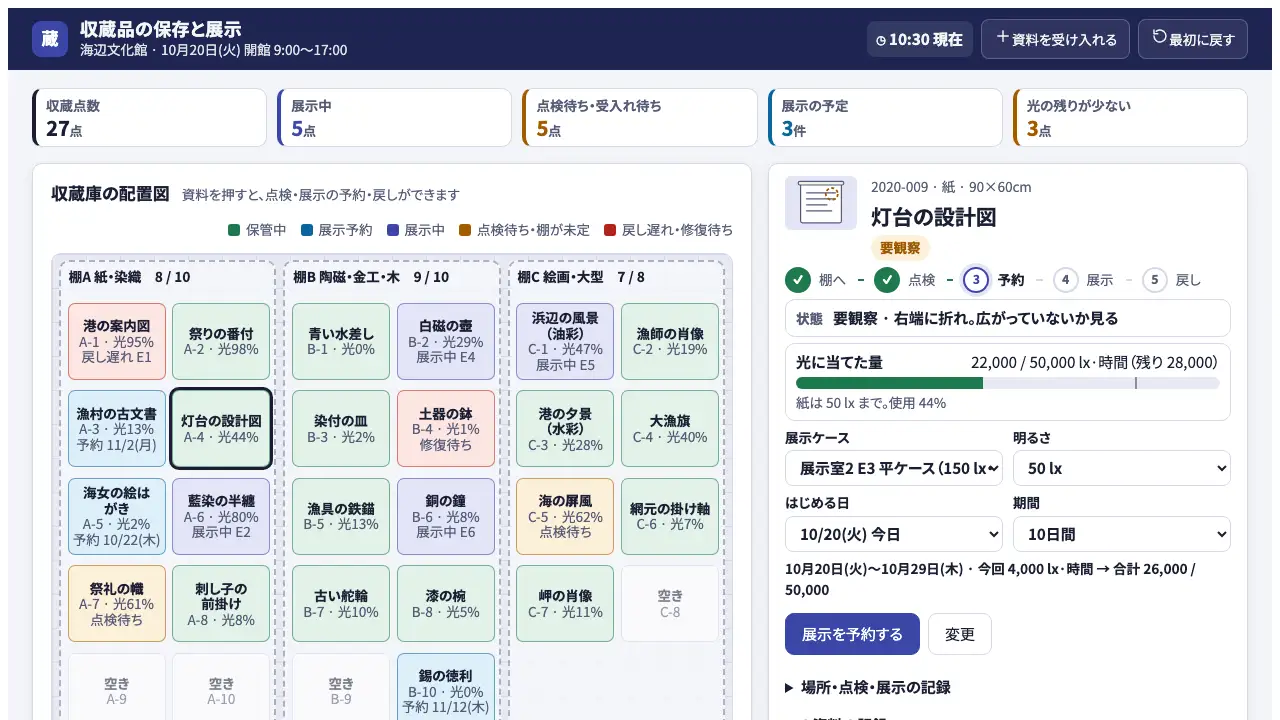Select the 祭りの番付 A-2 item

(x=221, y=341)
